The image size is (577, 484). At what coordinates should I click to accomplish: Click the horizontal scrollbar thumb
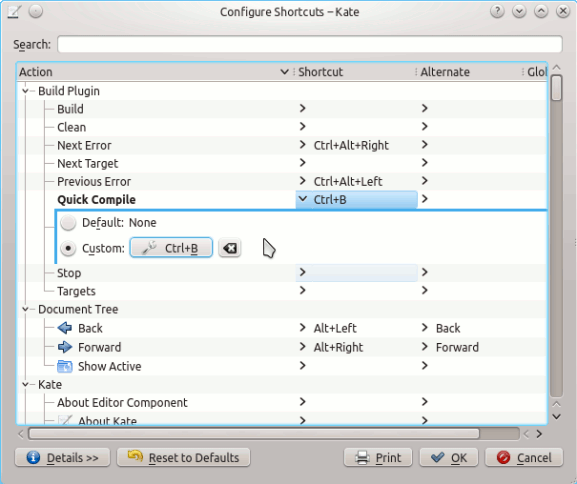pos(254,434)
